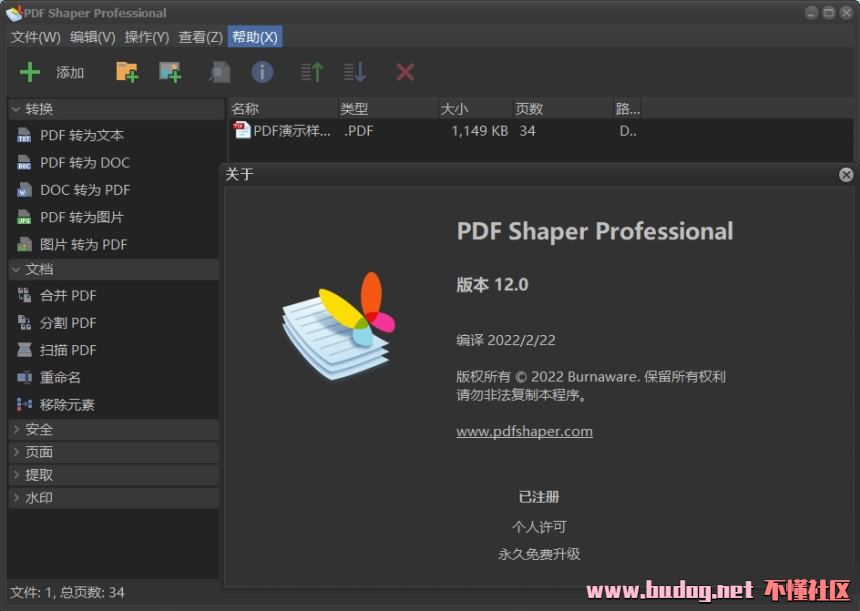Click the 合并 PDF merge icon
This screenshot has height=611, width=860.
24,295
